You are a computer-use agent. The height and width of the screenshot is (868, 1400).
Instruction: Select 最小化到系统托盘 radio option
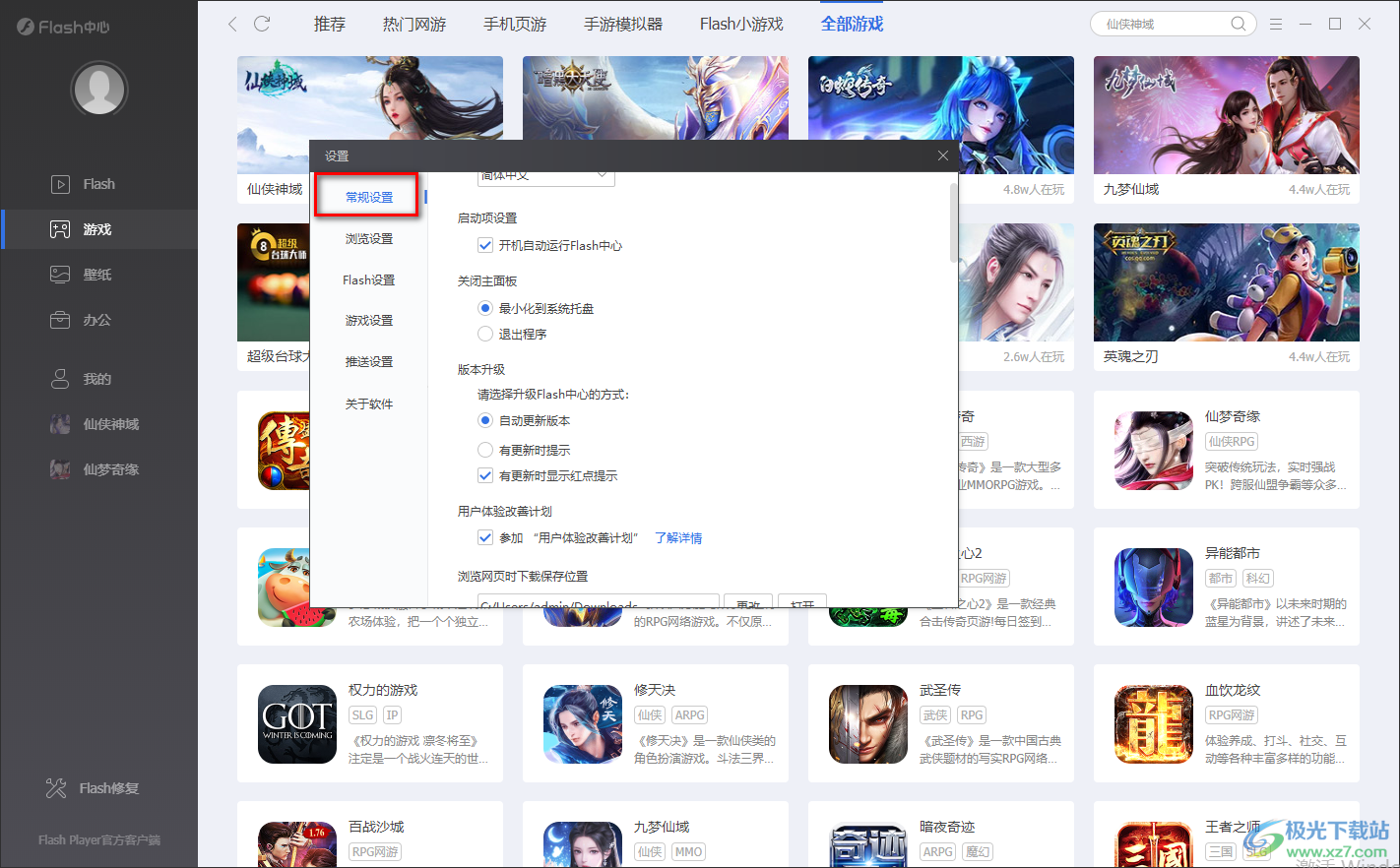[x=485, y=308]
